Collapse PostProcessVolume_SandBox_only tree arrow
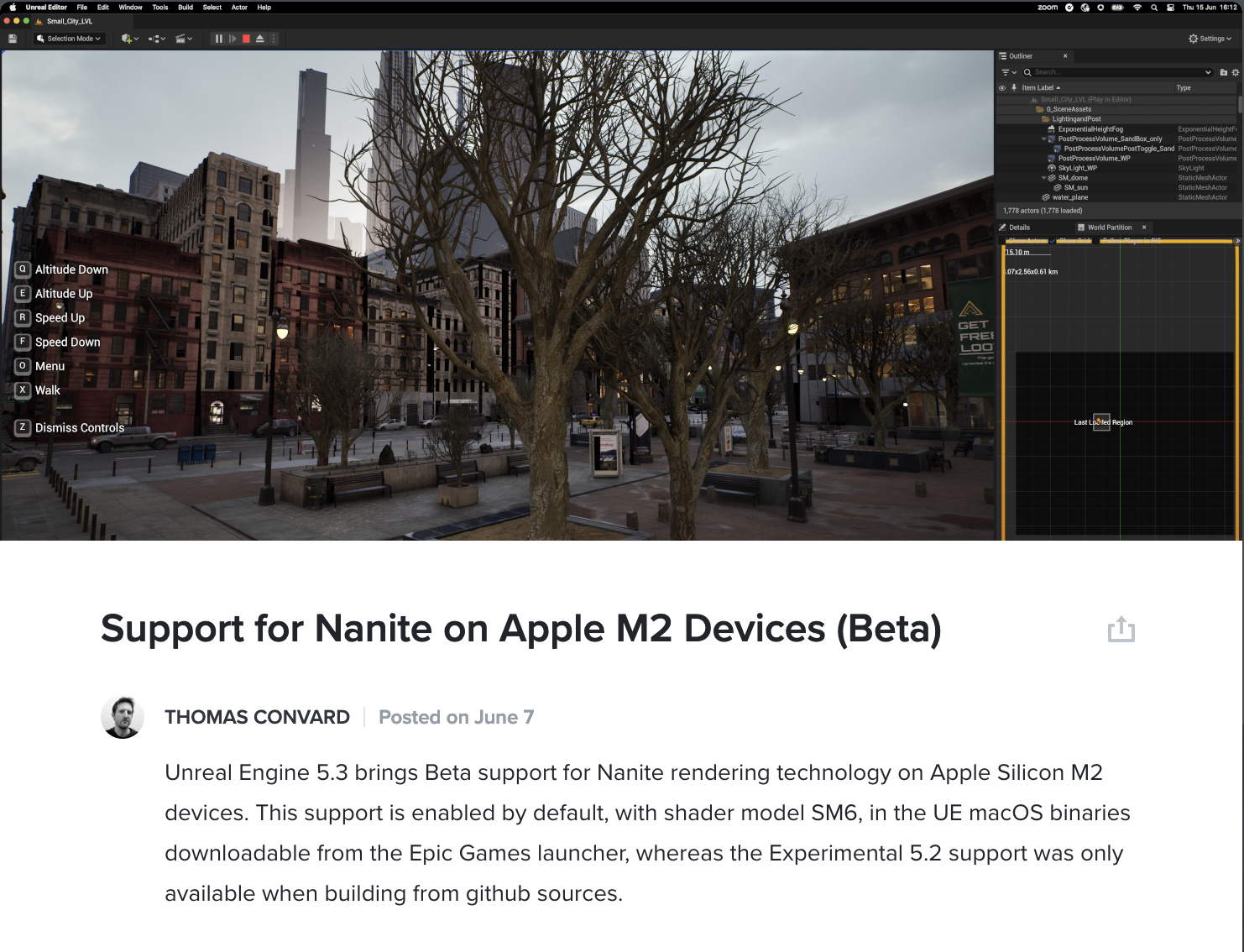The width and height of the screenshot is (1244, 952). coord(1043,139)
